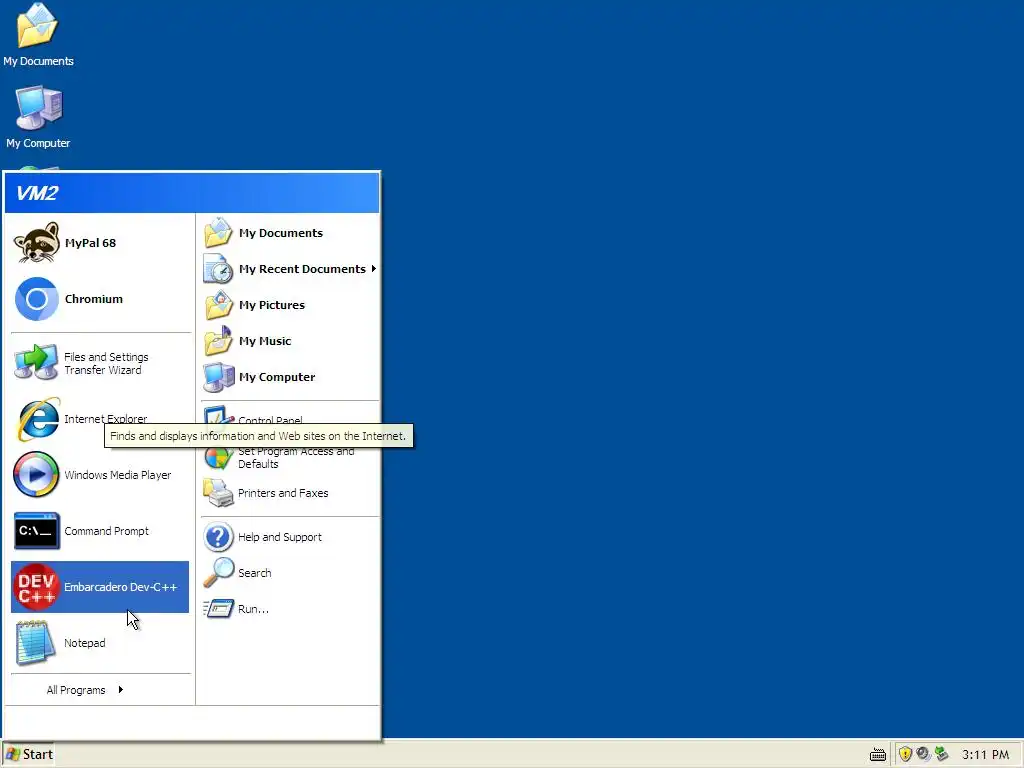Launch Embarcadero Dev-C++ from its red icon
This screenshot has height=768, width=1024.
pos(37,586)
